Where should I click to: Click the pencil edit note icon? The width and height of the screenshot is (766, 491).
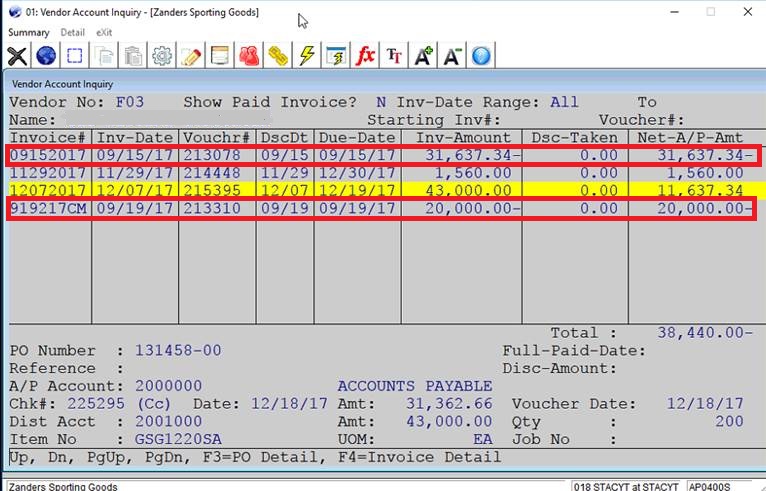(191, 56)
